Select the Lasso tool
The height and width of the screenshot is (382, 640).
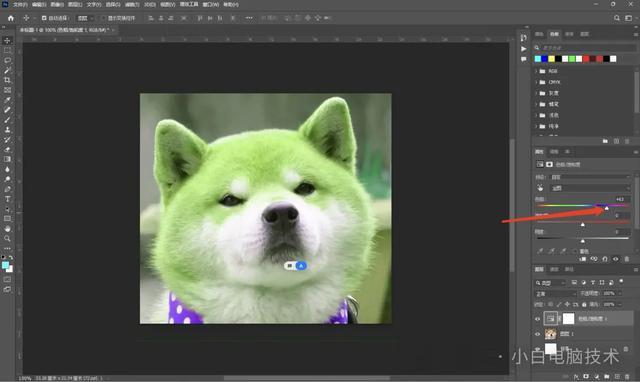(x=7, y=60)
